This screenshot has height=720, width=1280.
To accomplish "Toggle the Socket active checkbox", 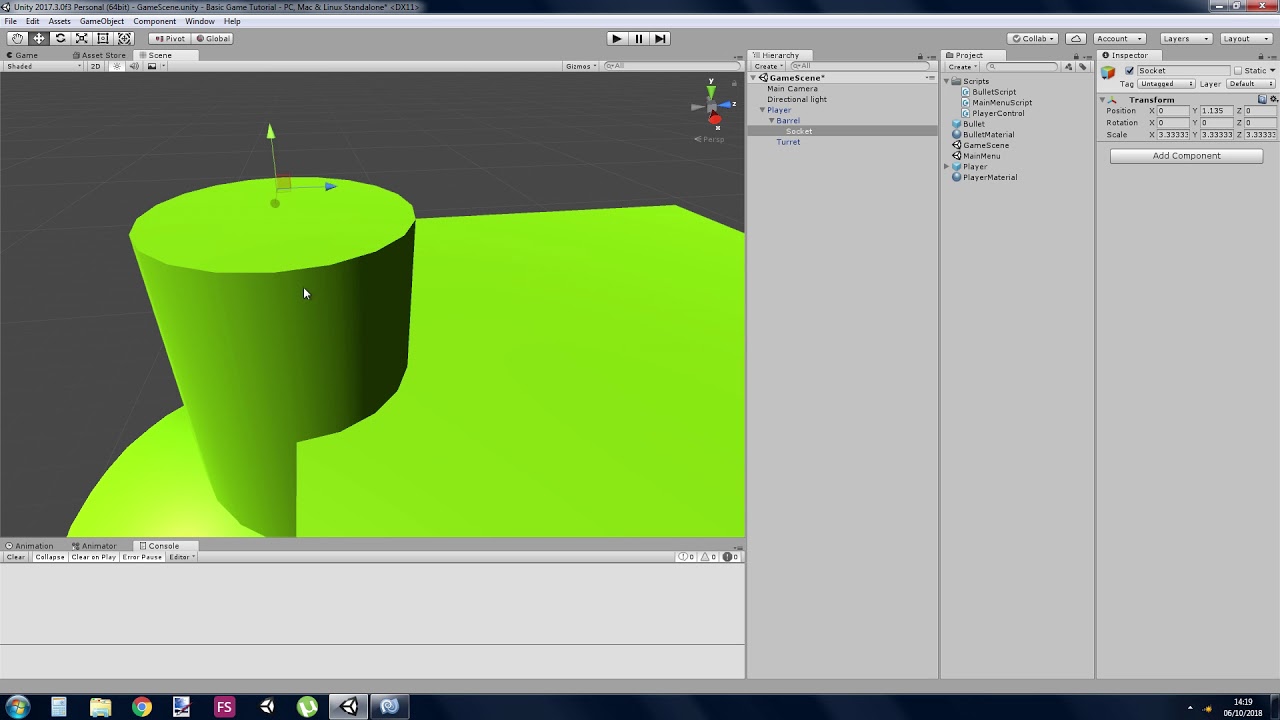I will tap(1130, 71).
